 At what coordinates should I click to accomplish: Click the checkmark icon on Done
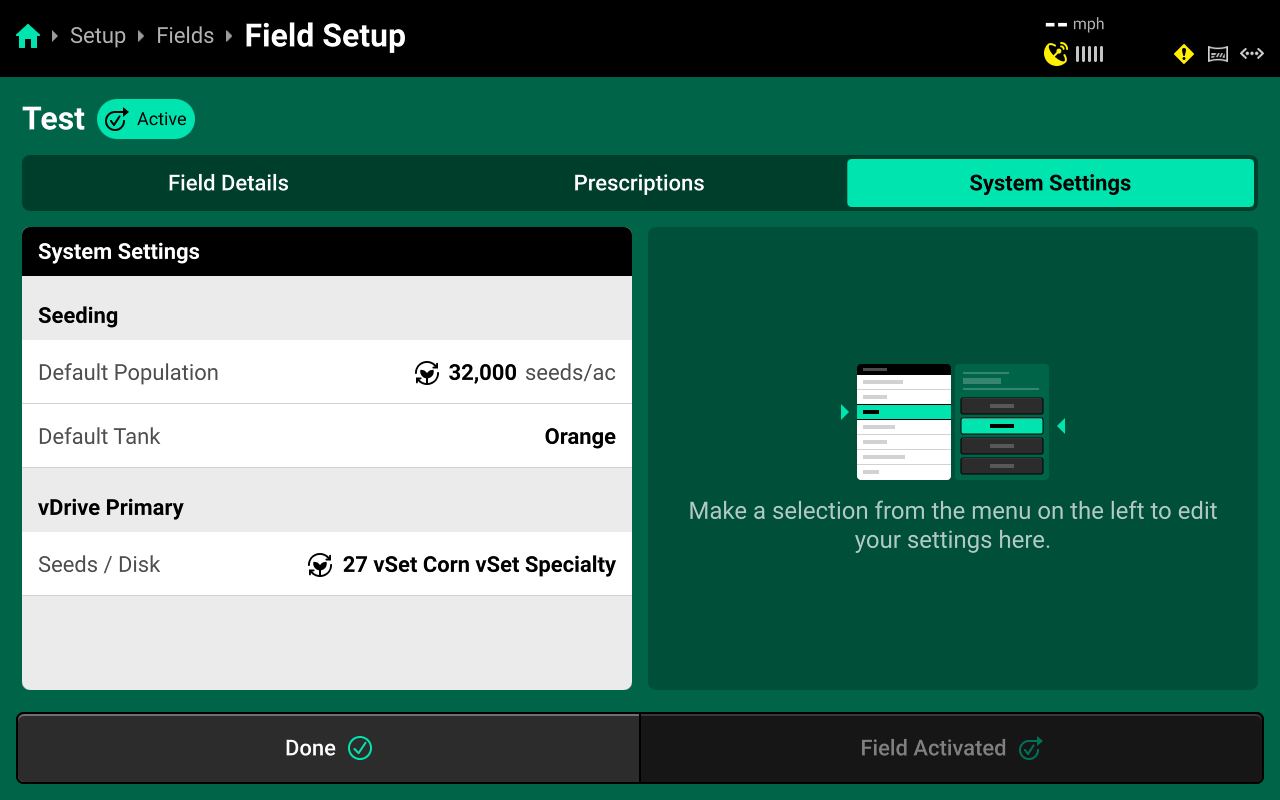pos(360,748)
